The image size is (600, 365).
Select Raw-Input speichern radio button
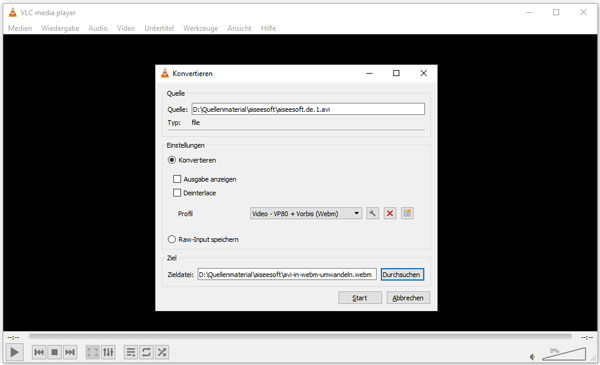(x=172, y=239)
